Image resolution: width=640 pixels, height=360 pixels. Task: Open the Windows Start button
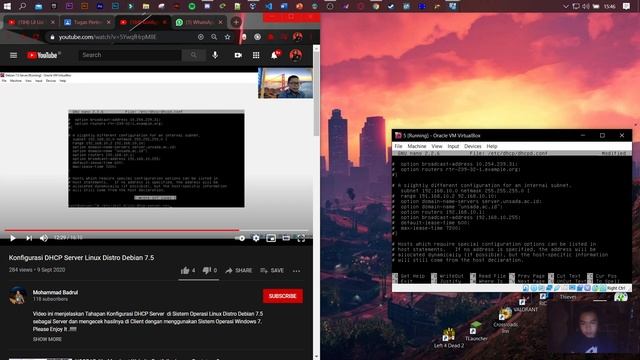pyautogui.click(x=7, y=6)
